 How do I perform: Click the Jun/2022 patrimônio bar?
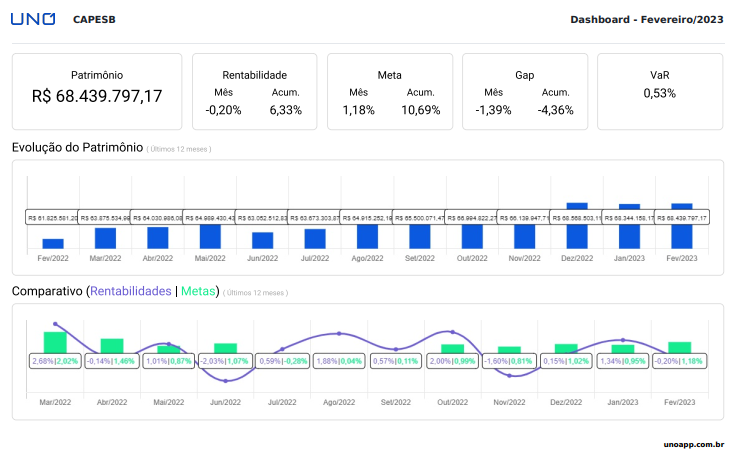coord(262,240)
